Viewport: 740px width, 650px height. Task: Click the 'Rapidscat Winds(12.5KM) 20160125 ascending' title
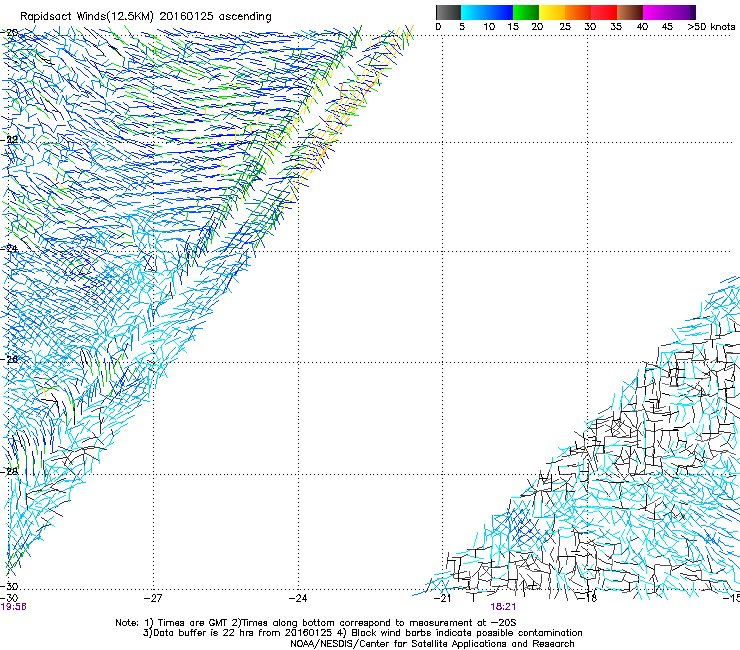[146, 17]
